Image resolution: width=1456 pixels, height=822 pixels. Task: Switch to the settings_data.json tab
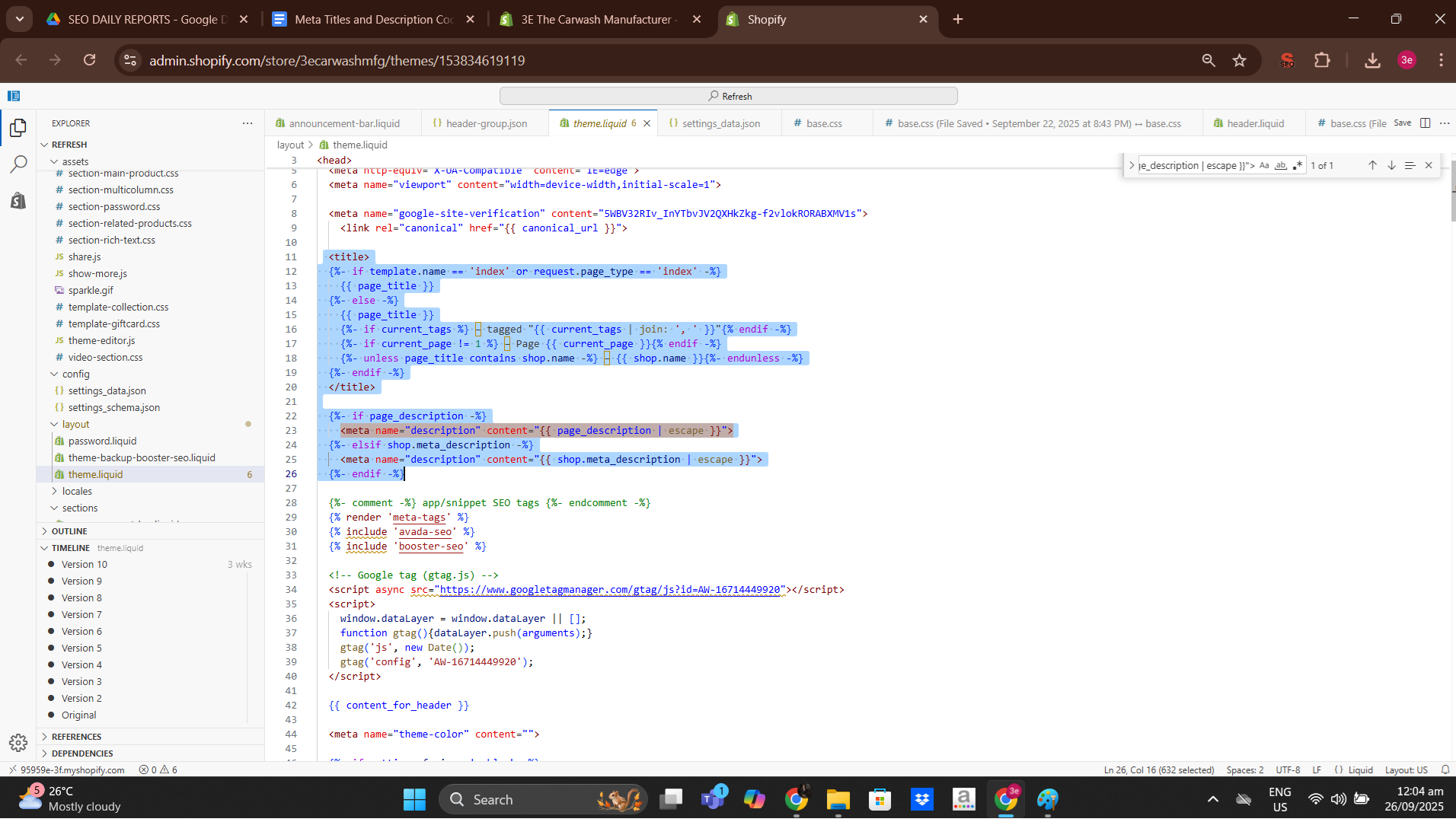[x=720, y=123]
